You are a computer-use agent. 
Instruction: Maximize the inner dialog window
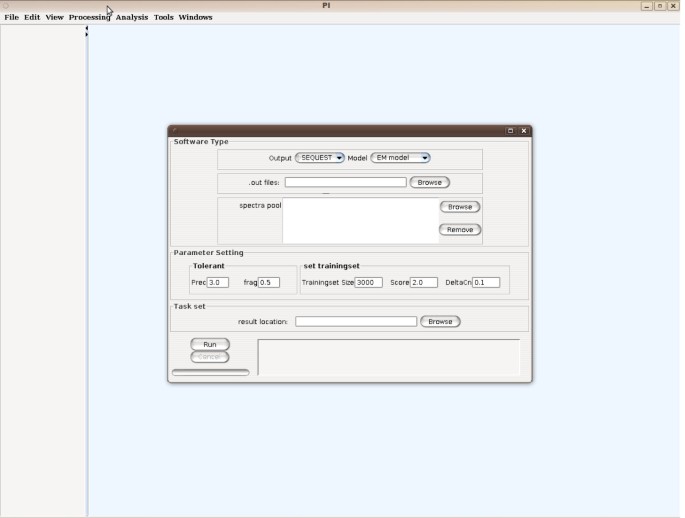pyautogui.click(x=510, y=130)
